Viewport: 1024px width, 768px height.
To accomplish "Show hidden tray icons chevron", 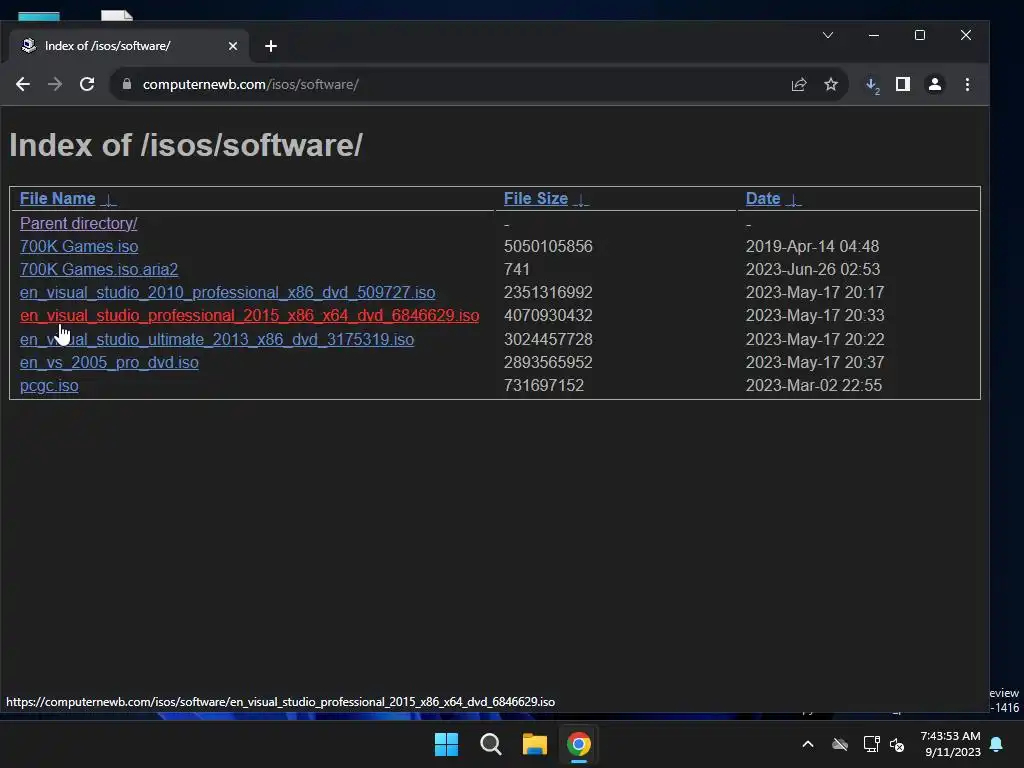I will click(x=808, y=744).
